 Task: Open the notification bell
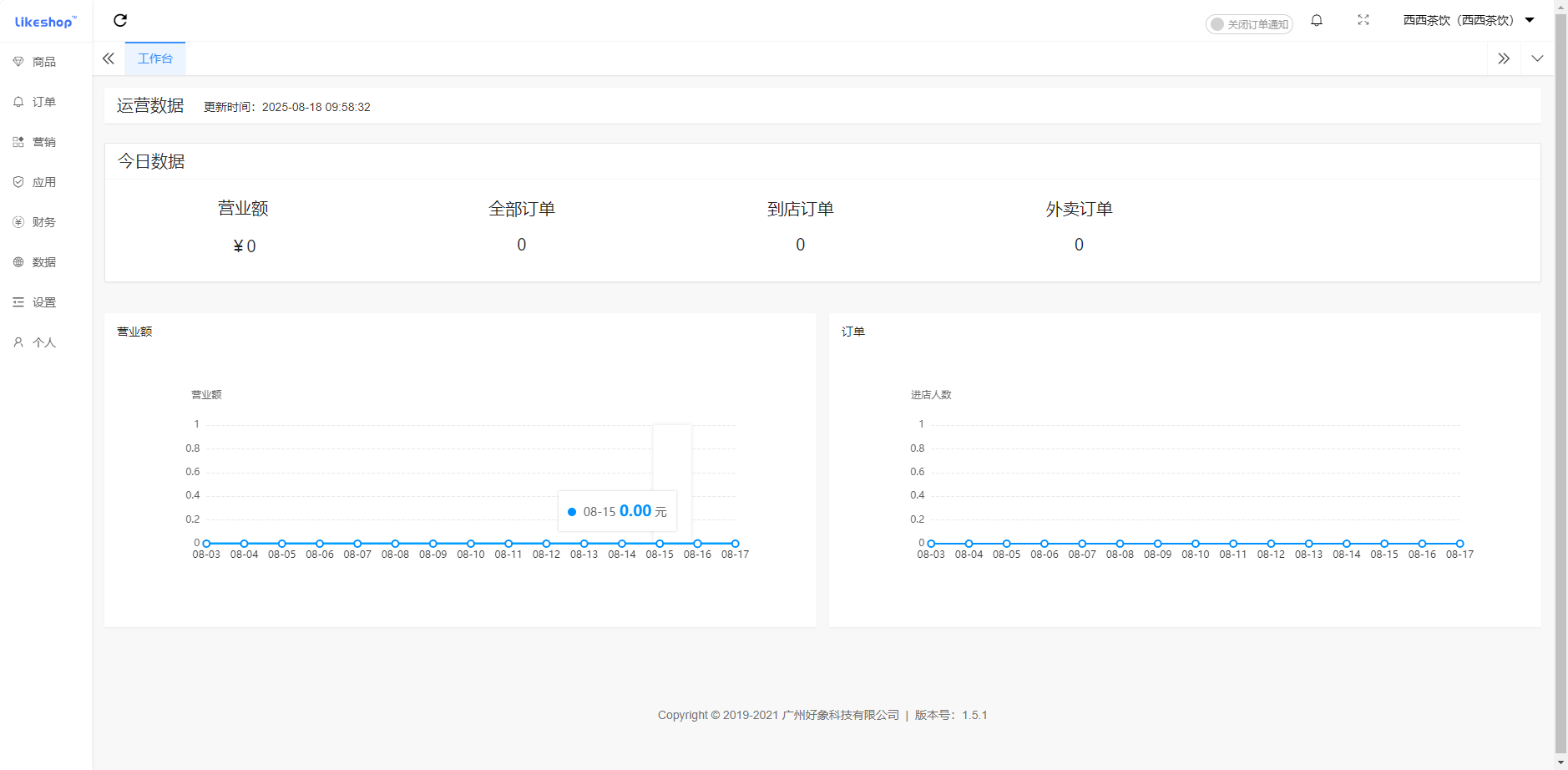coord(1317,20)
